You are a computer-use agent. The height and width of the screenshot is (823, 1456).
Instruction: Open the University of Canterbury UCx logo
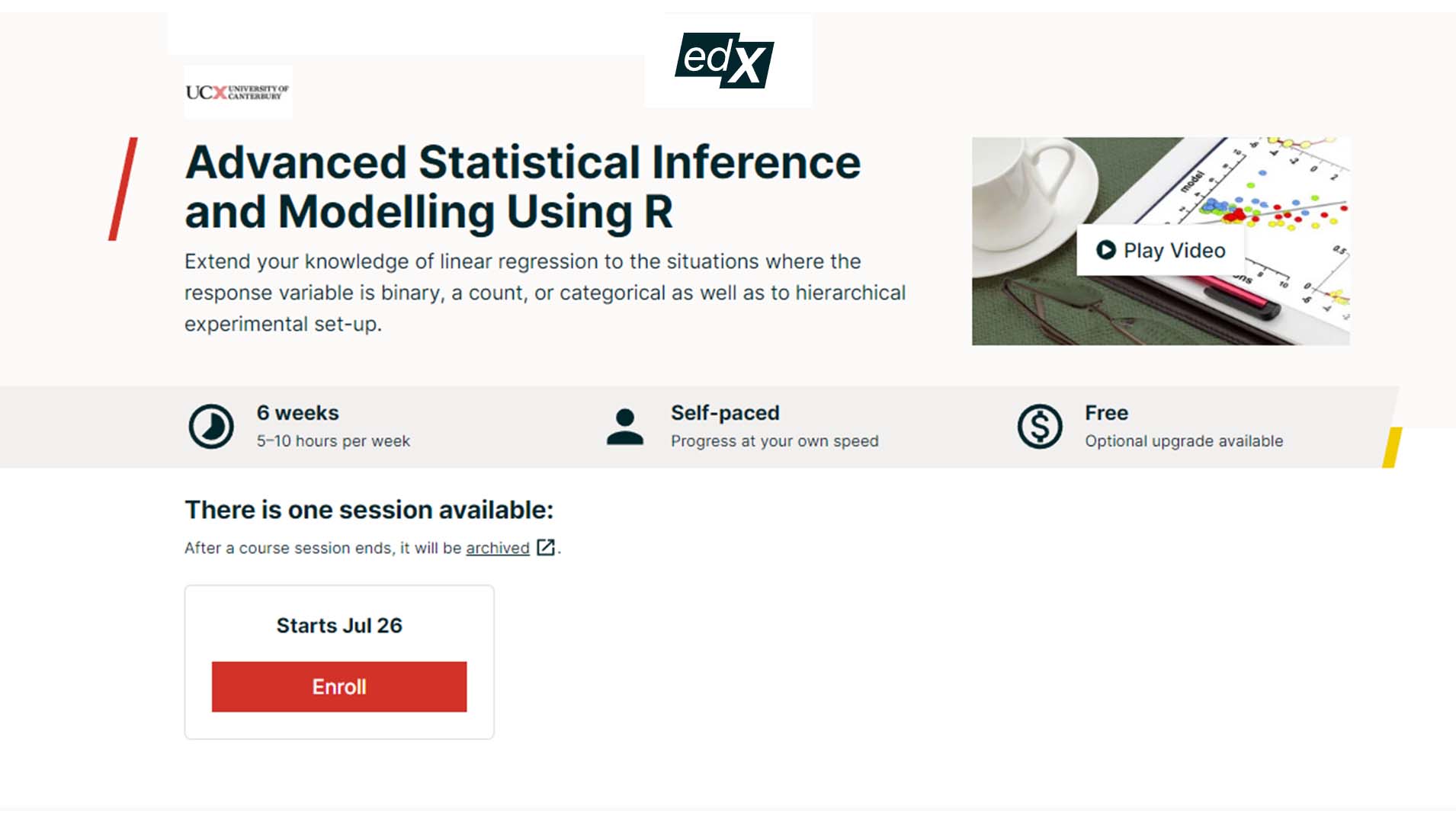(238, 92)
